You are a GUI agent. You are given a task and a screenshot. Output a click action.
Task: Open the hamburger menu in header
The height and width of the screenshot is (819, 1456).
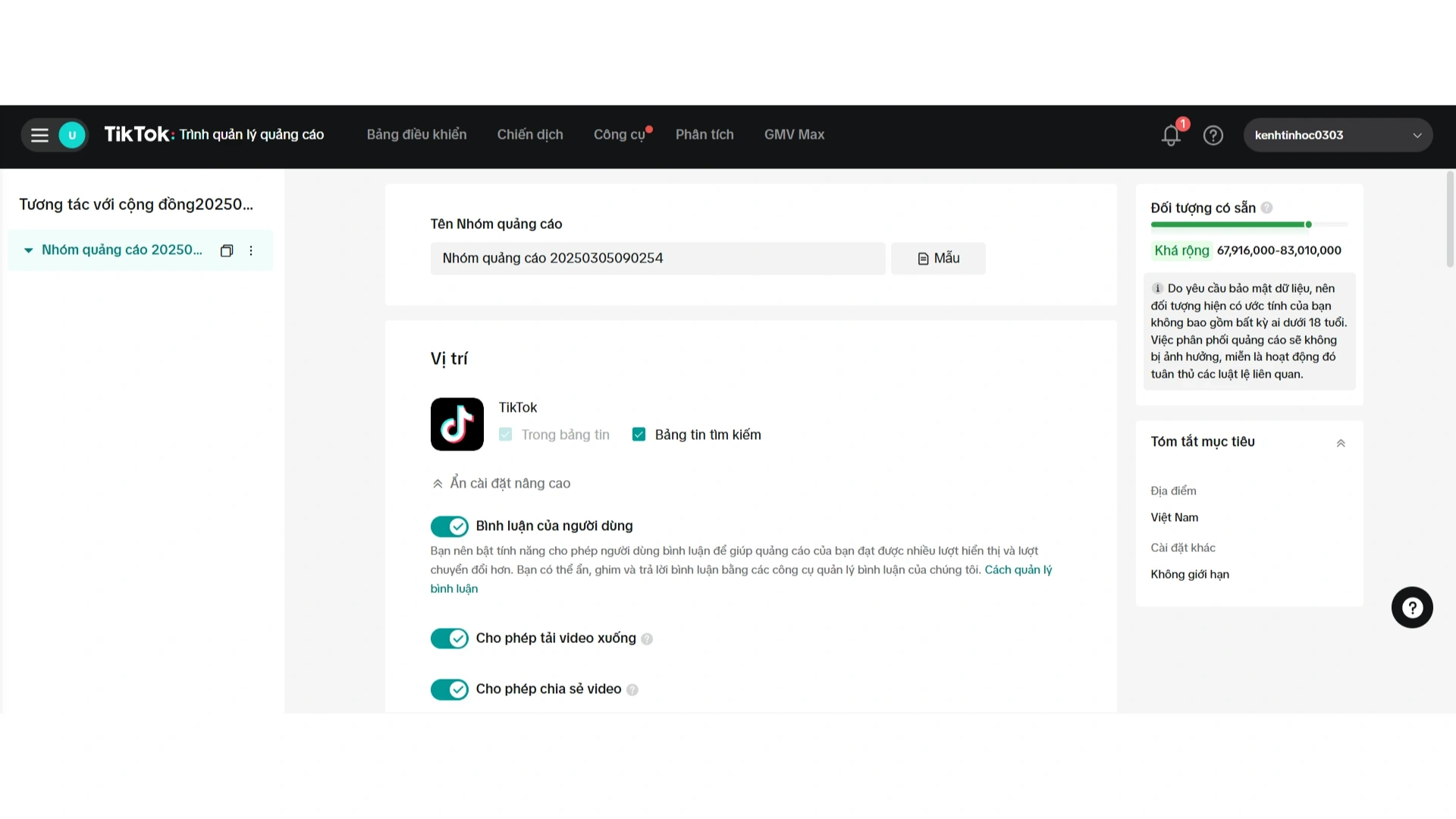(39, 136)
